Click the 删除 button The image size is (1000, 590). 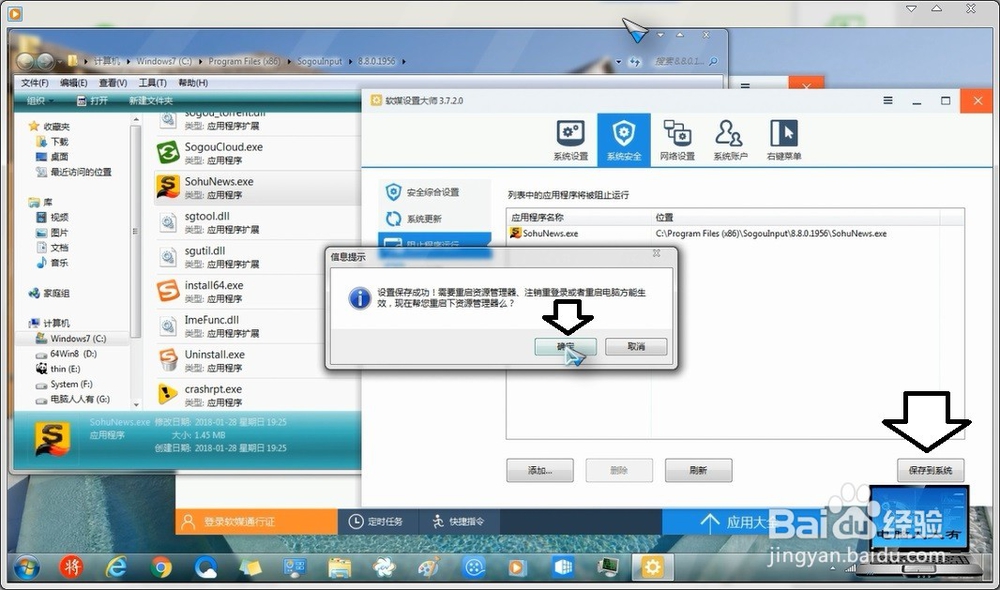click(619, 471)
